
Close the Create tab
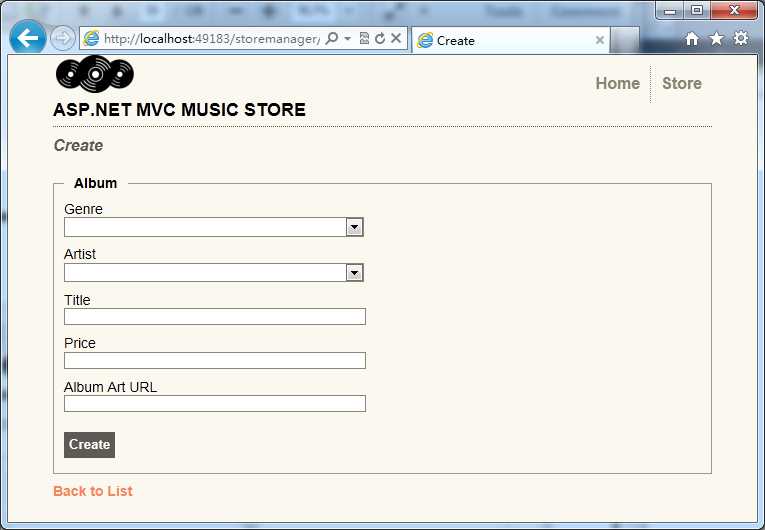[x=600, y=40]
